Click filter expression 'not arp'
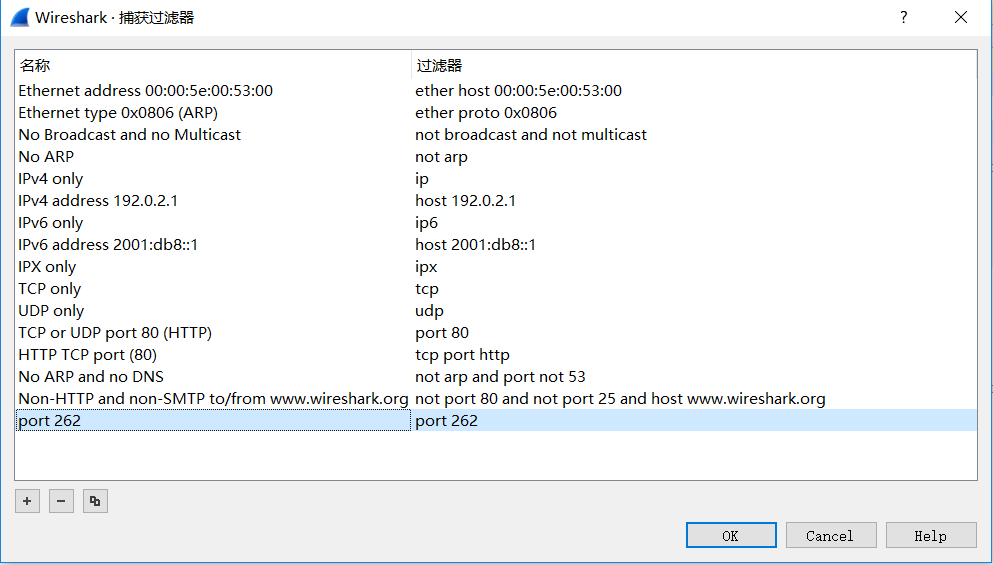The width and height of the screenshot is (993, 565). click(441, 156)
